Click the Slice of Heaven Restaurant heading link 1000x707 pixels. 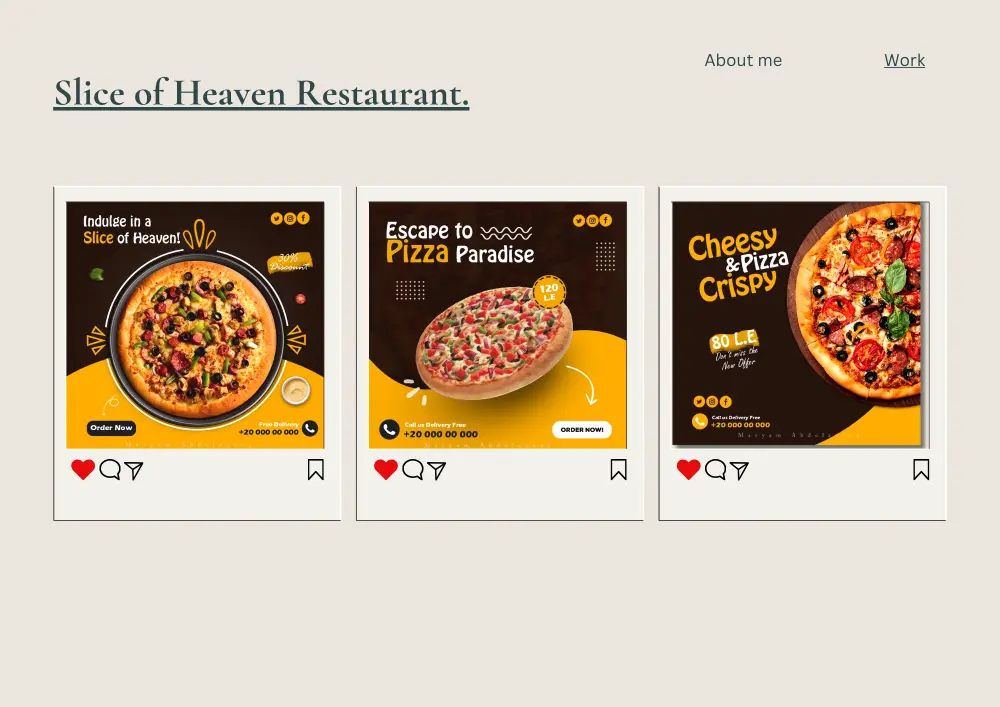tap(261, 93)
